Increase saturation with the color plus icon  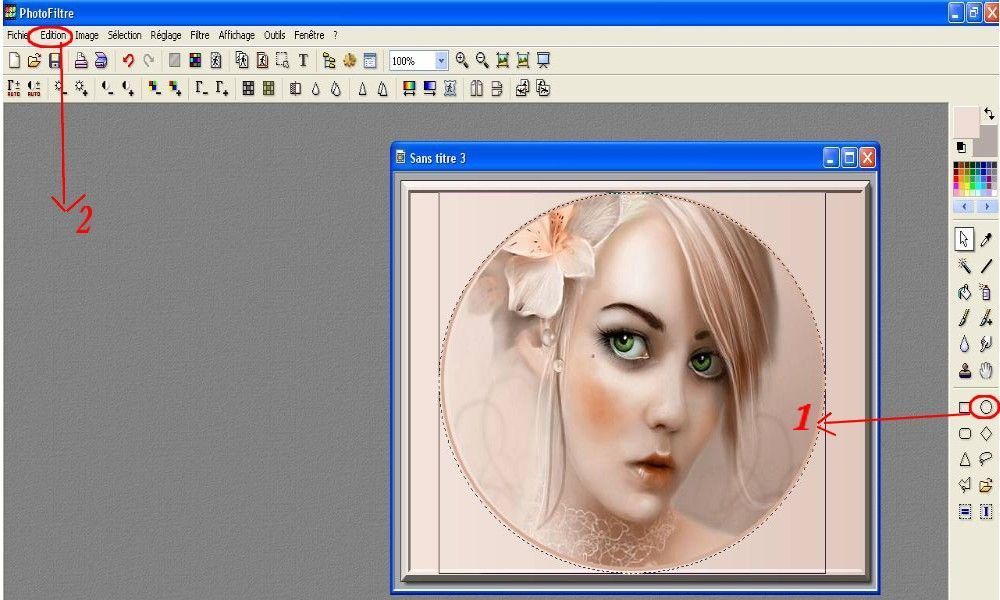[x=175, y=88]
